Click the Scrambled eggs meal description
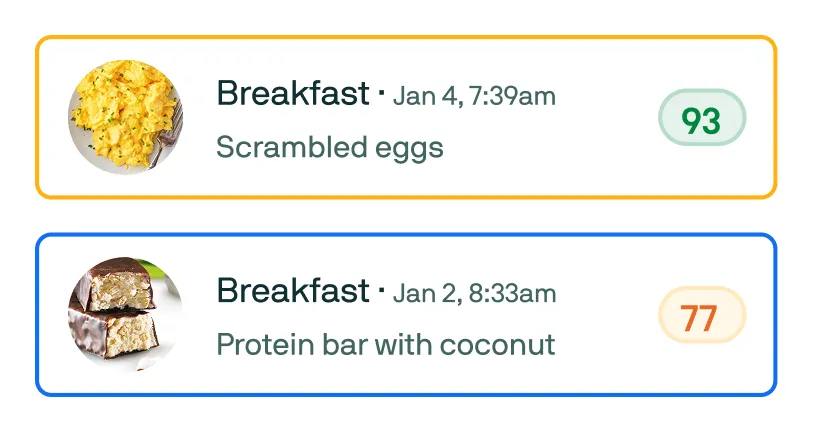The width and height of the screenshot is (813, 432). pyautogui.click(x=330, y=148)
